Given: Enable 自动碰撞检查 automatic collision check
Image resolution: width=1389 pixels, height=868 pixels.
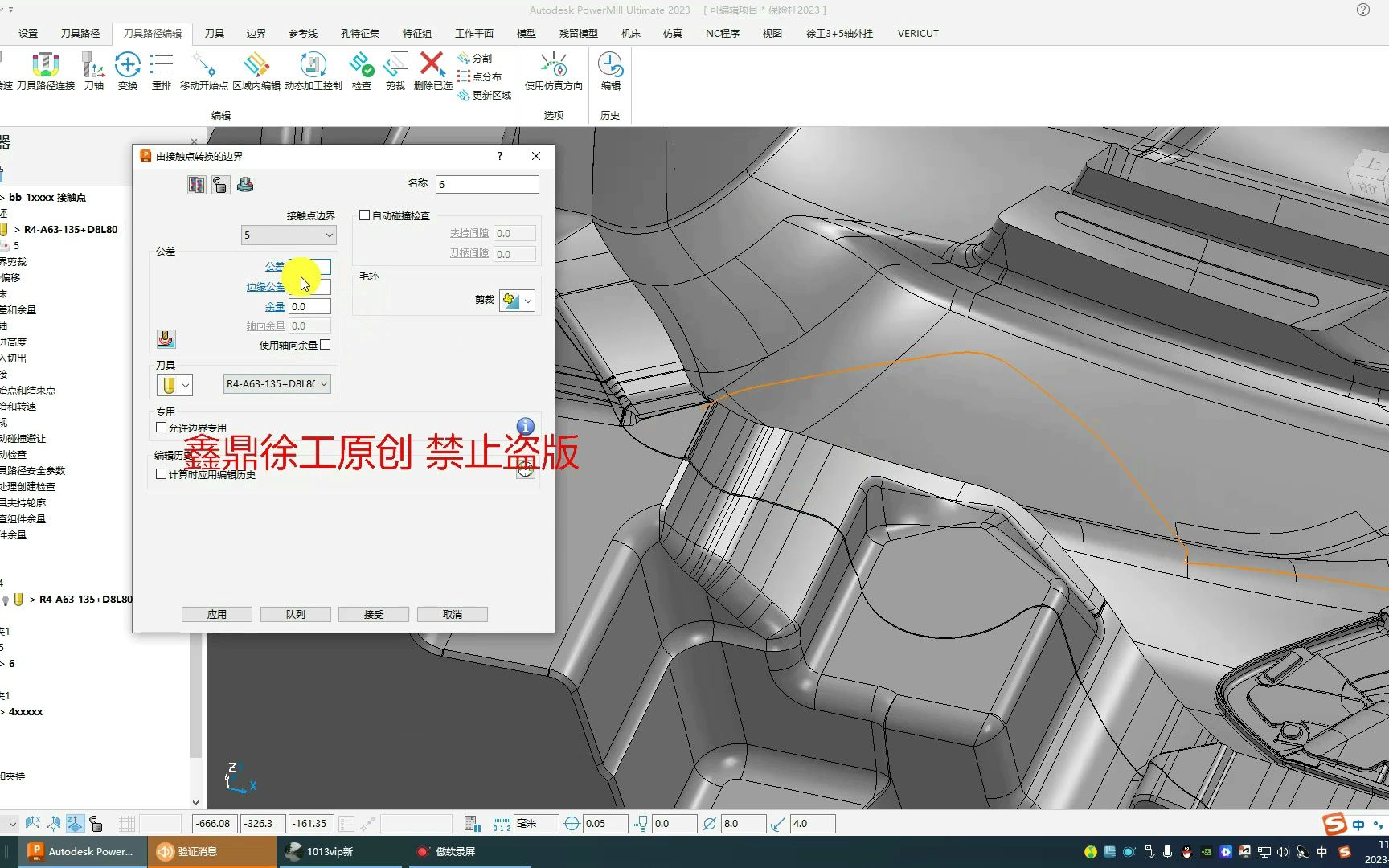Looking at the screenshot, I should click(x=364, y=215).
